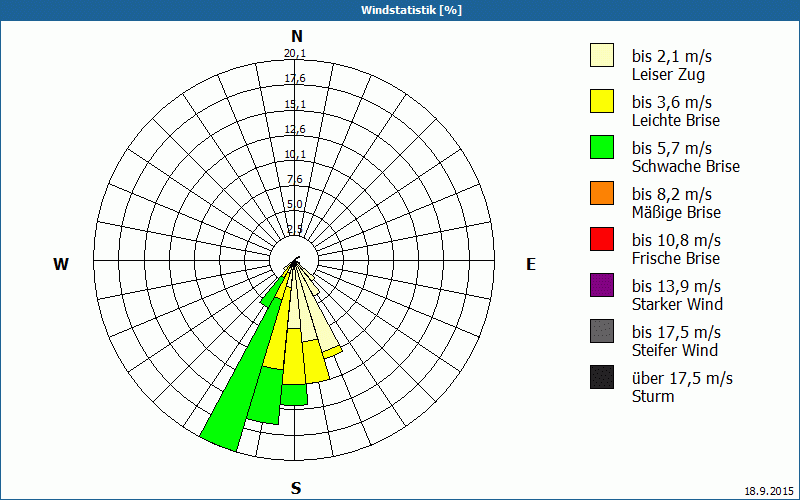This screenshot has height=500, width=800.
Task: Click the 'bis 2,1 m/s' legend text
Action: (672, 56)
